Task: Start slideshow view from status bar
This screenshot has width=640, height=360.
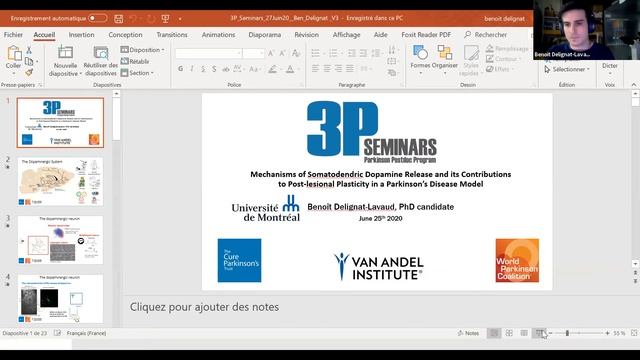Action: point(539,333)
